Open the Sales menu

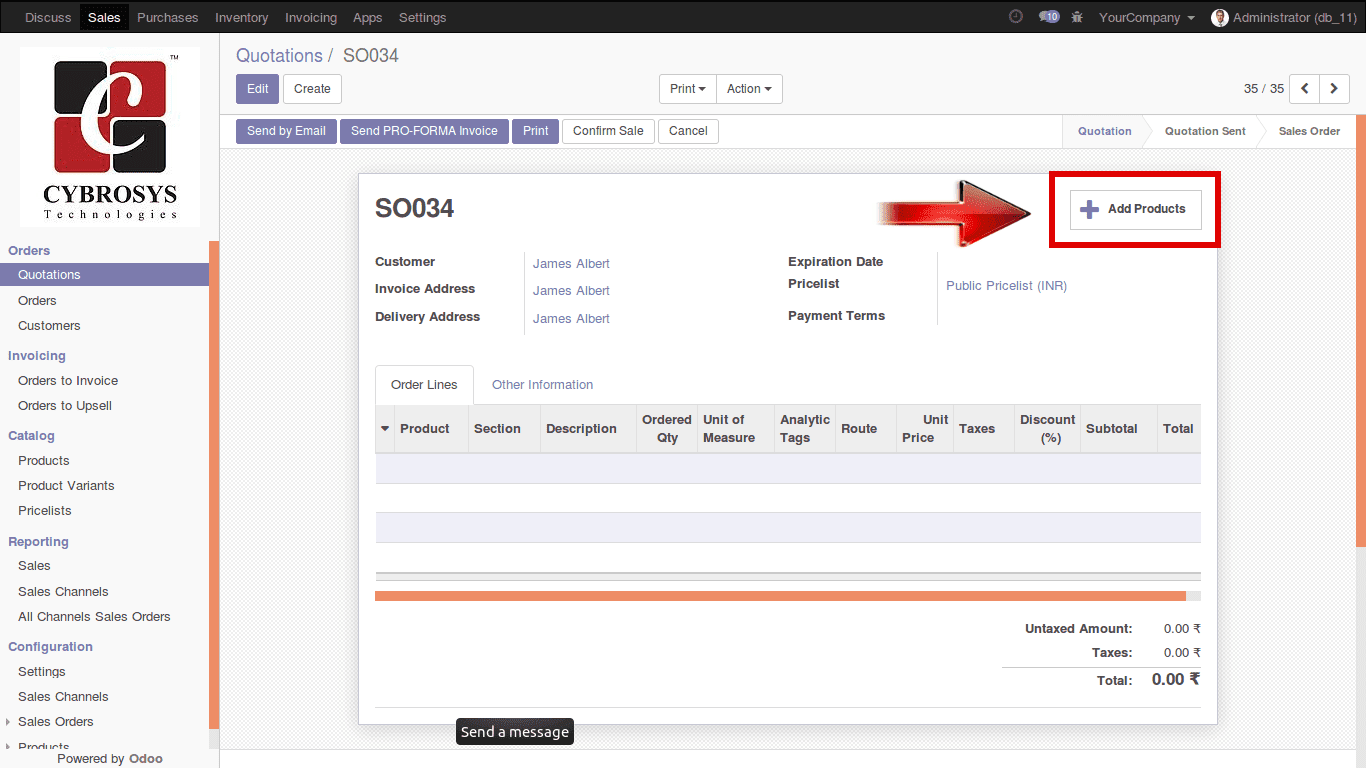pyautogui.click(x=104, y=18)
